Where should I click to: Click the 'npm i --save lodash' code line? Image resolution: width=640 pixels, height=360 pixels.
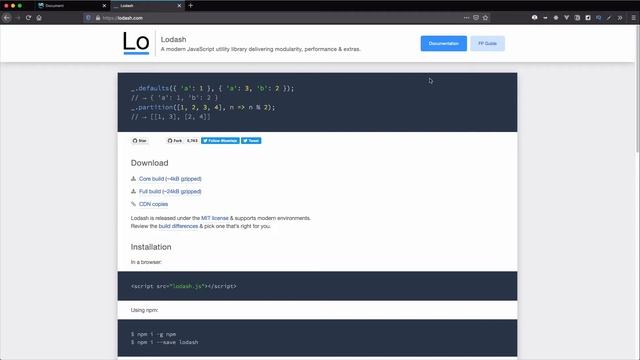tap(164, 342)
